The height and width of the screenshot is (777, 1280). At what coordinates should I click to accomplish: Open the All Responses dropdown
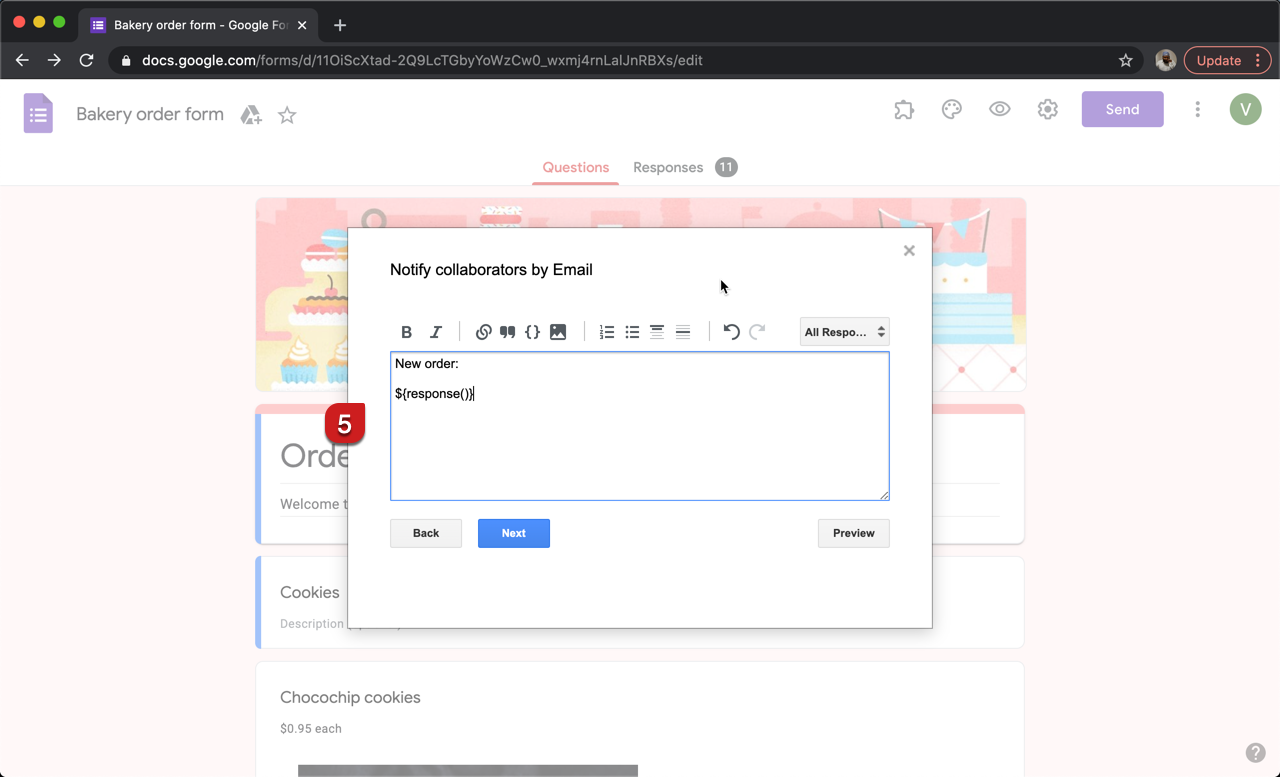click(844, 331)
